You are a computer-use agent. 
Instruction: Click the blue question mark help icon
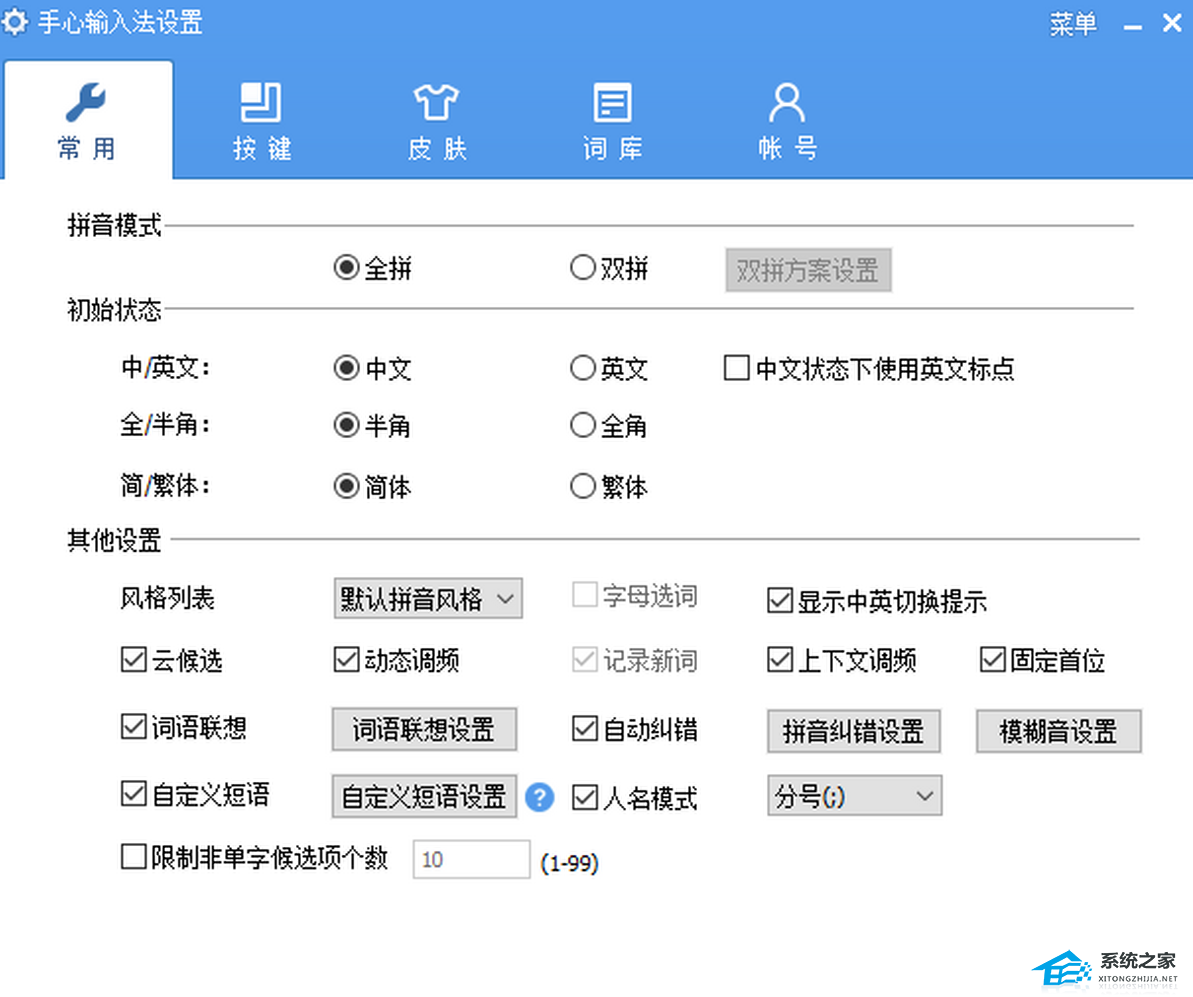(539, 798)
